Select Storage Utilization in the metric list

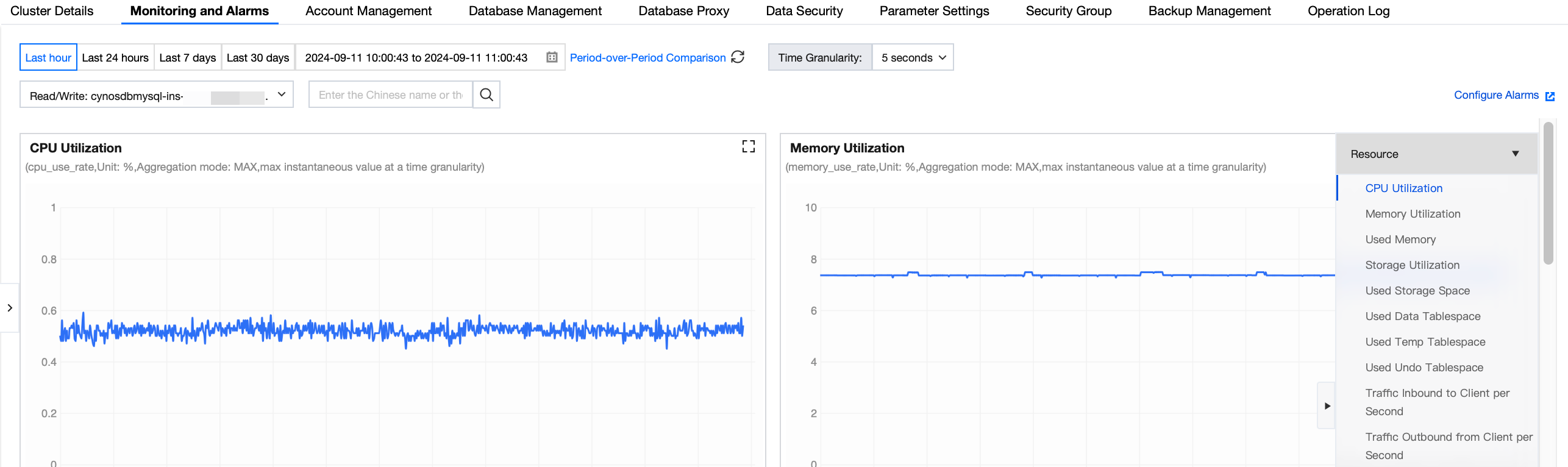coord(1412,265)
